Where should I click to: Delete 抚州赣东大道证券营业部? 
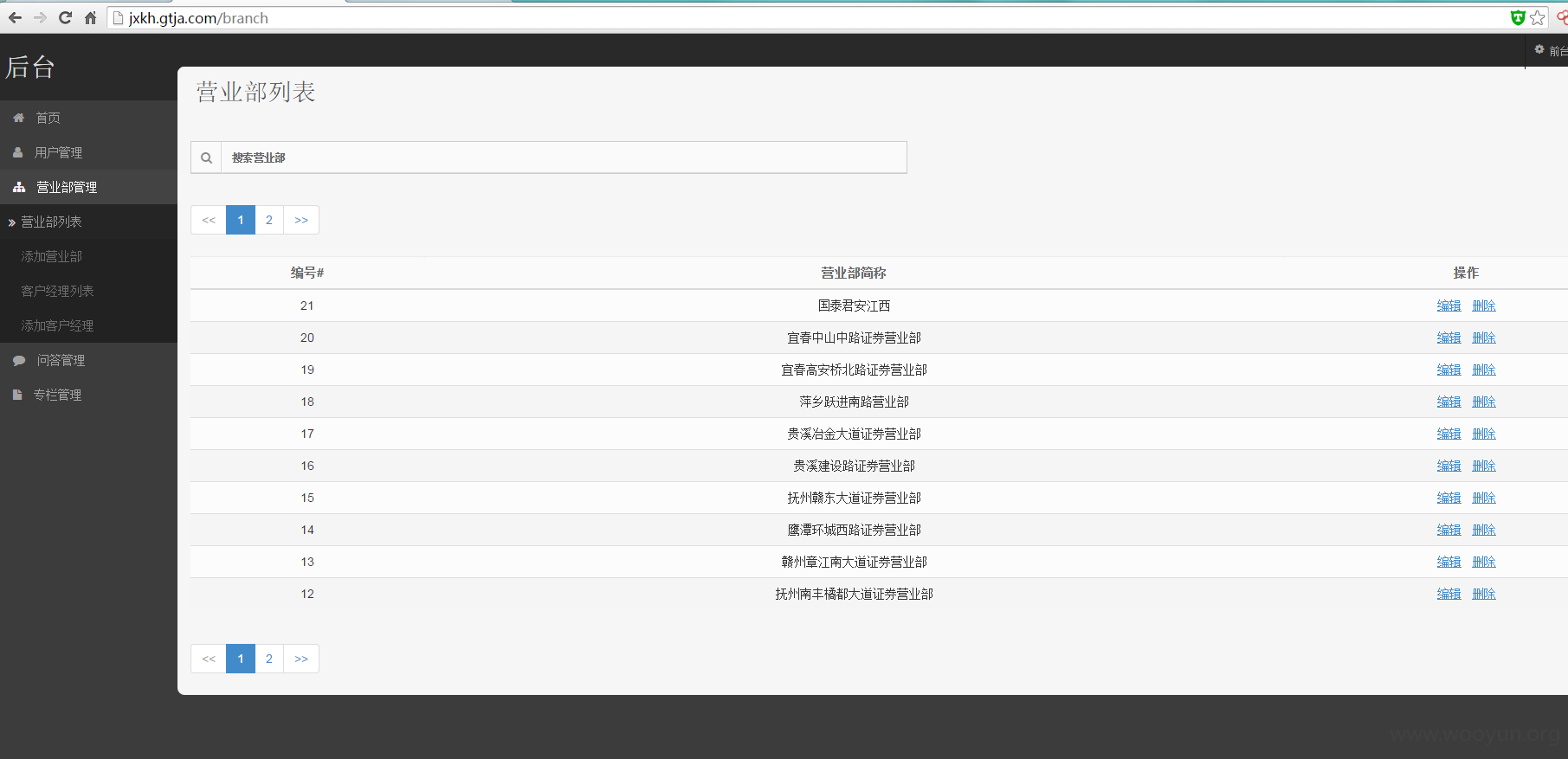[1484, 498]
